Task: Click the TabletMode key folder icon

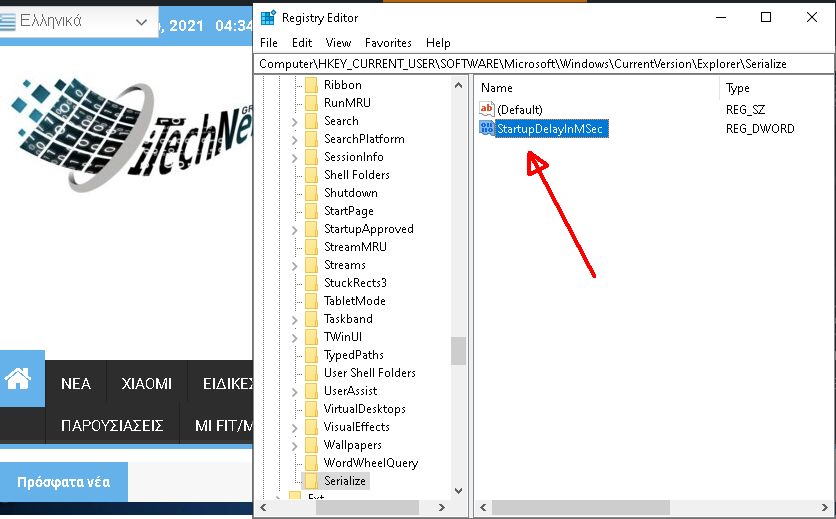Action: [x=311, y=301]
